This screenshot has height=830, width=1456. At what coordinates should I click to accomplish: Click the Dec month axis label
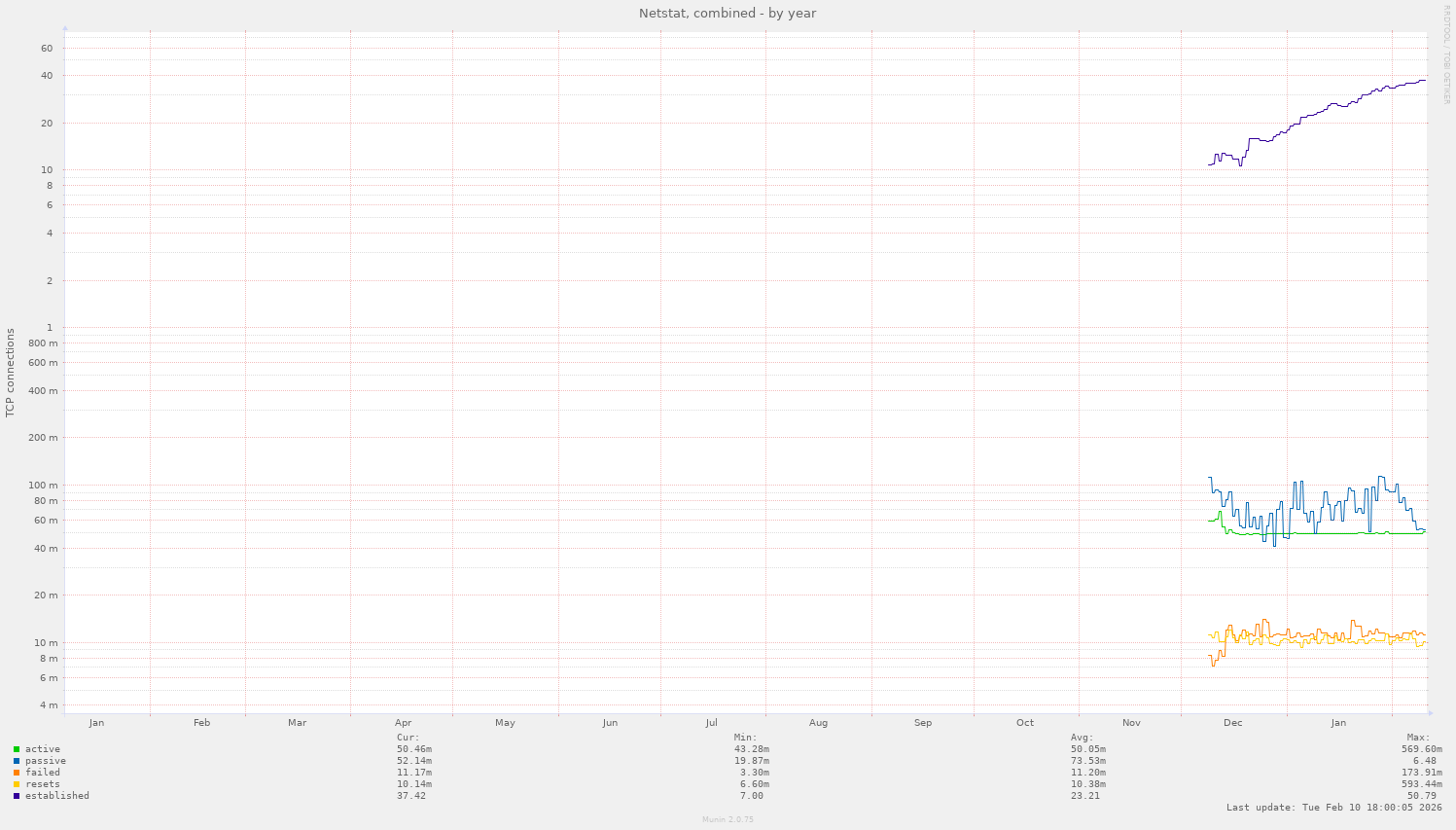[x=1232, y=722]
